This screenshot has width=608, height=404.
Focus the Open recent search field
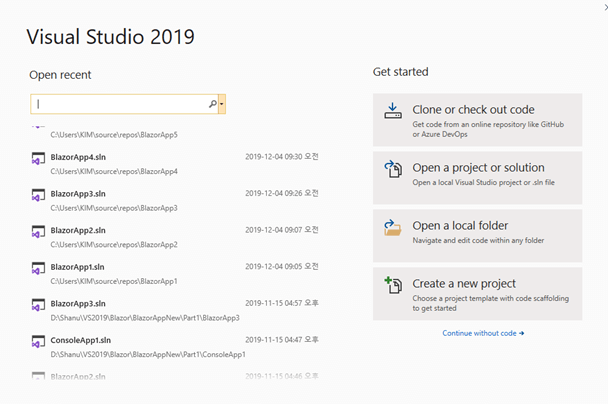point(120,104)
